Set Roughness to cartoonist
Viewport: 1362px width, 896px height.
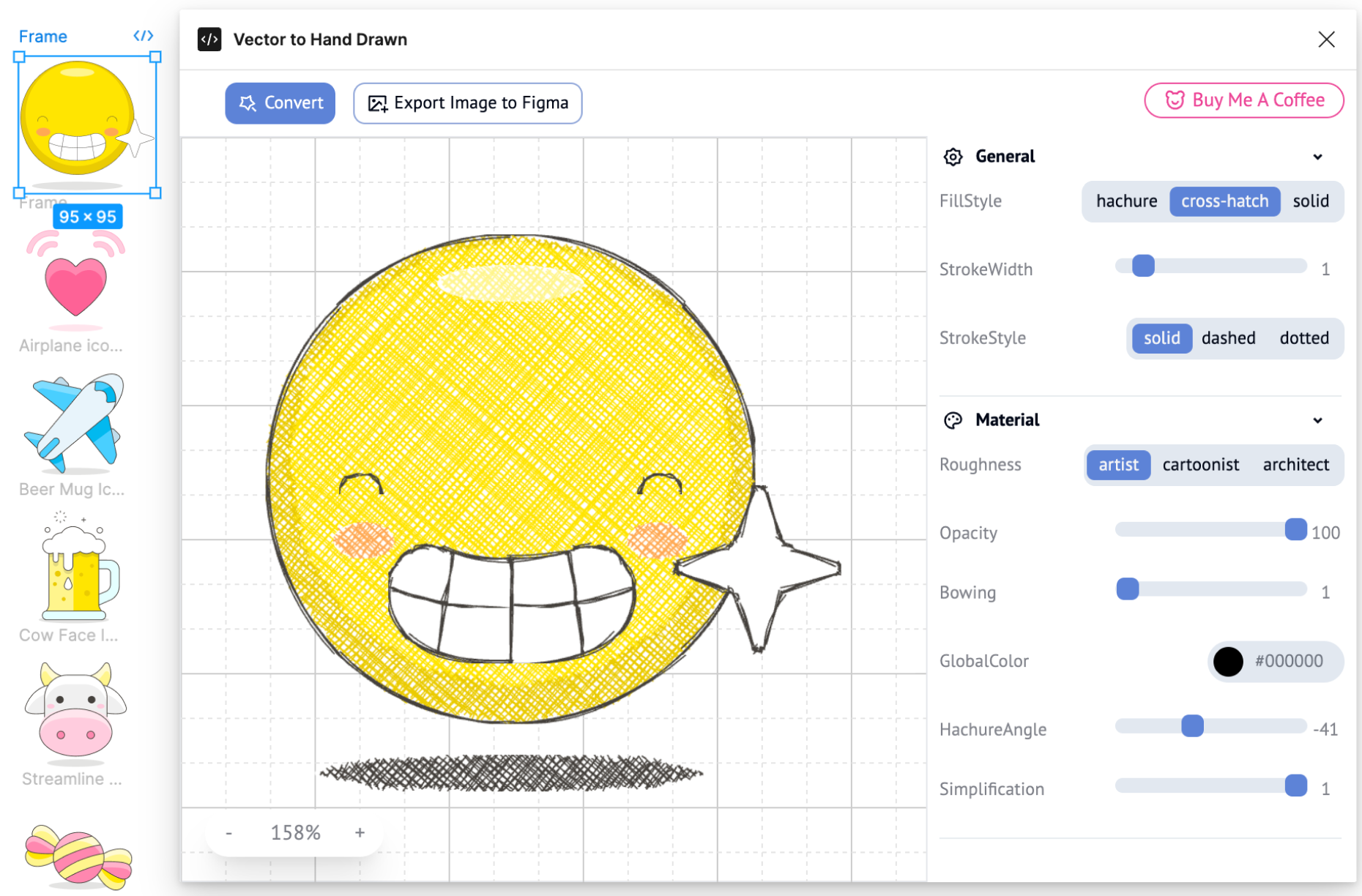click(1201, 465)
